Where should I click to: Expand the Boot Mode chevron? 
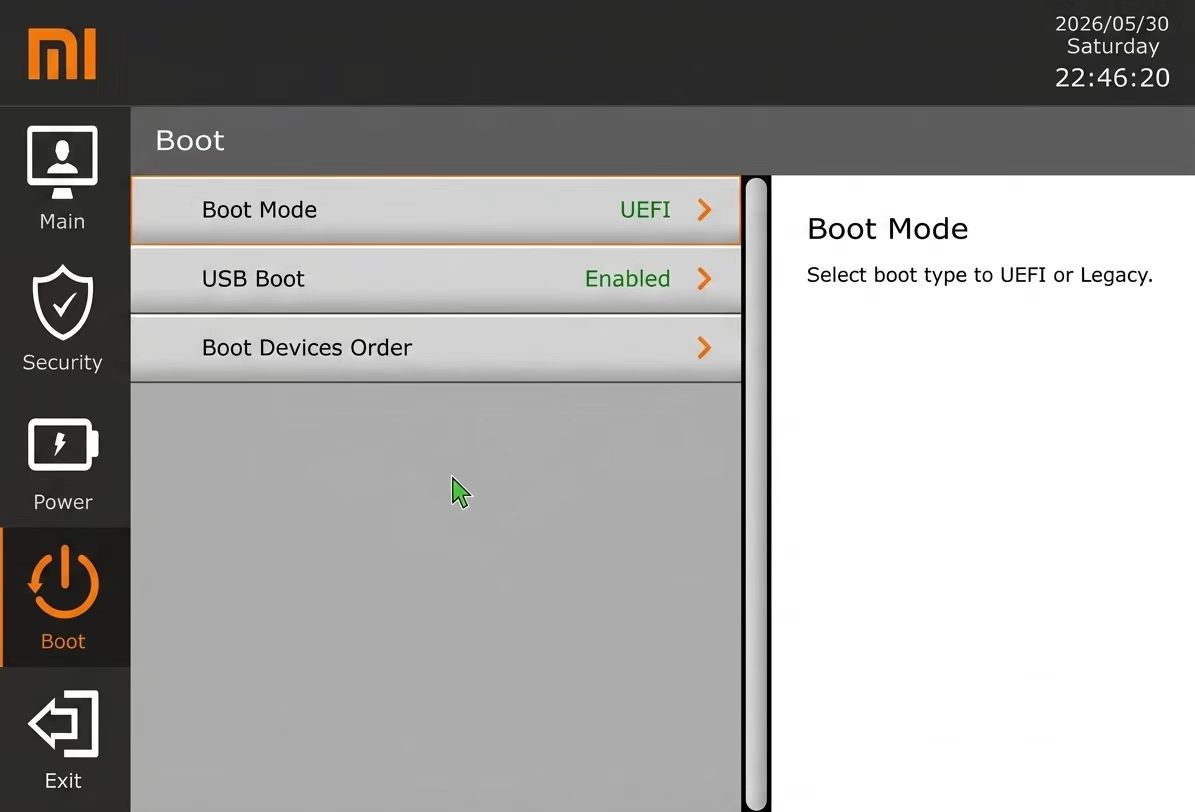[x=704, y=210]
